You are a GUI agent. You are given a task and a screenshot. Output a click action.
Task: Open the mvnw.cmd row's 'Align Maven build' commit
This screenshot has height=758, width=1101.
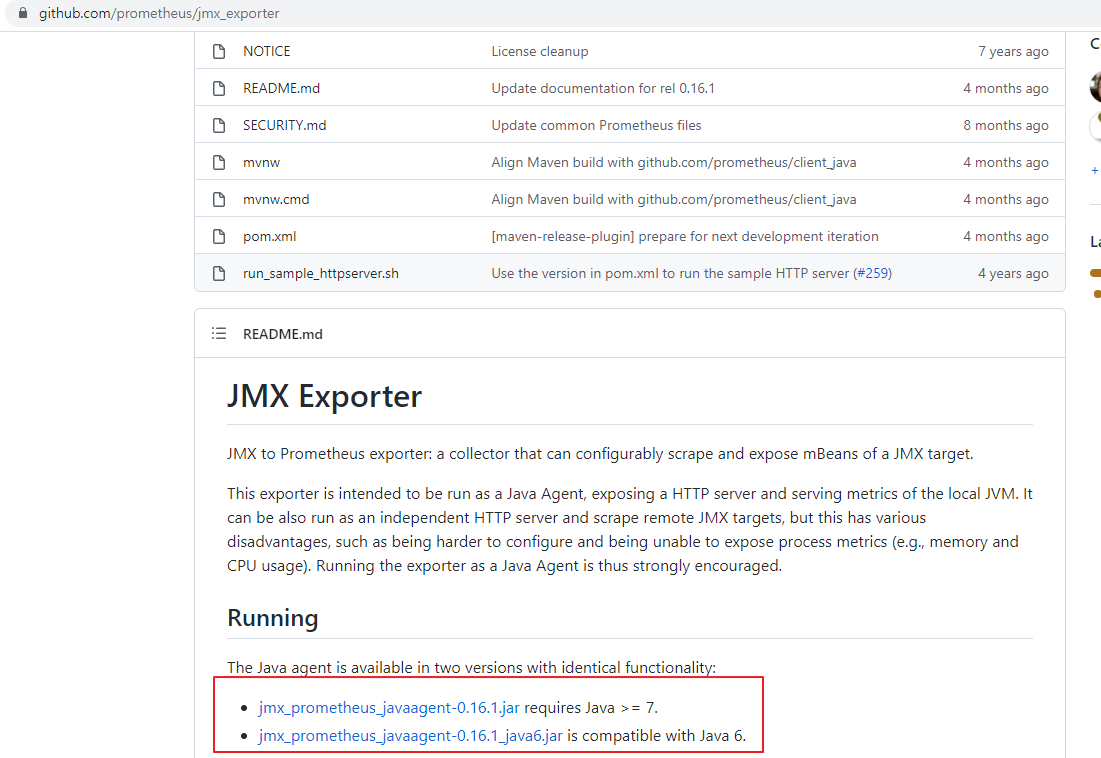point(673,200)
